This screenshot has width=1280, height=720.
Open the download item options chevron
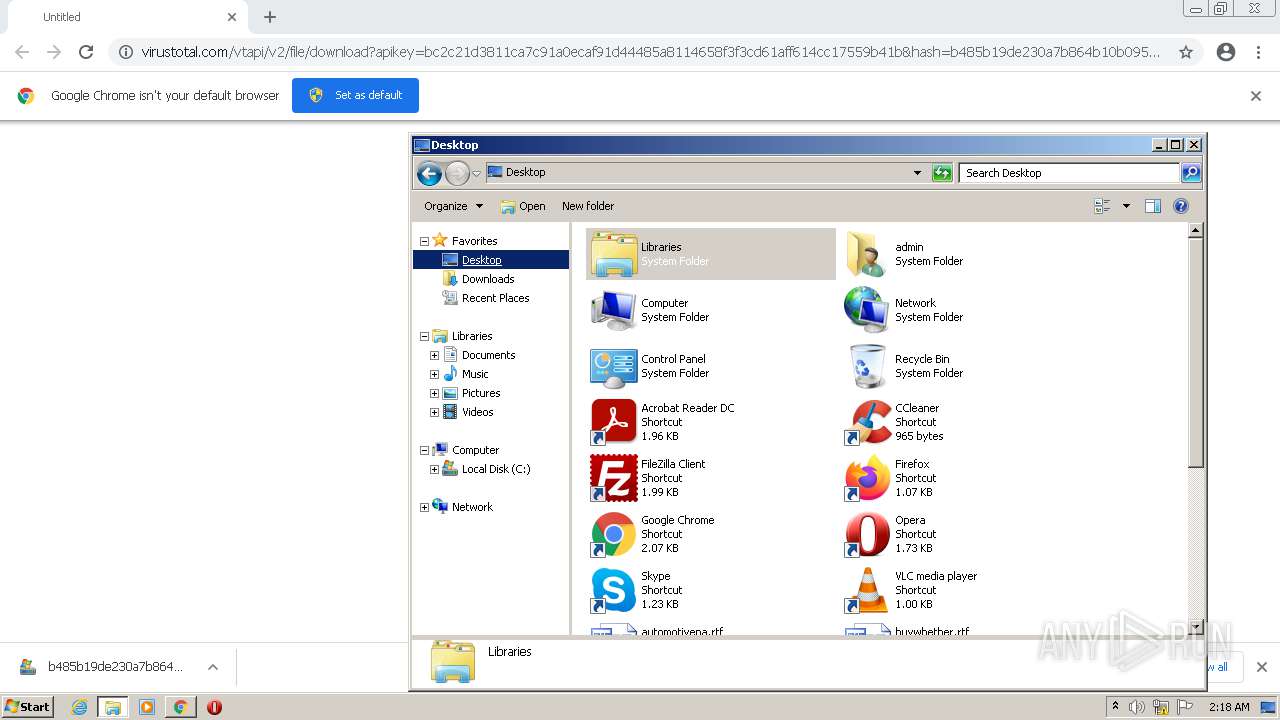(x=213, y=667)
